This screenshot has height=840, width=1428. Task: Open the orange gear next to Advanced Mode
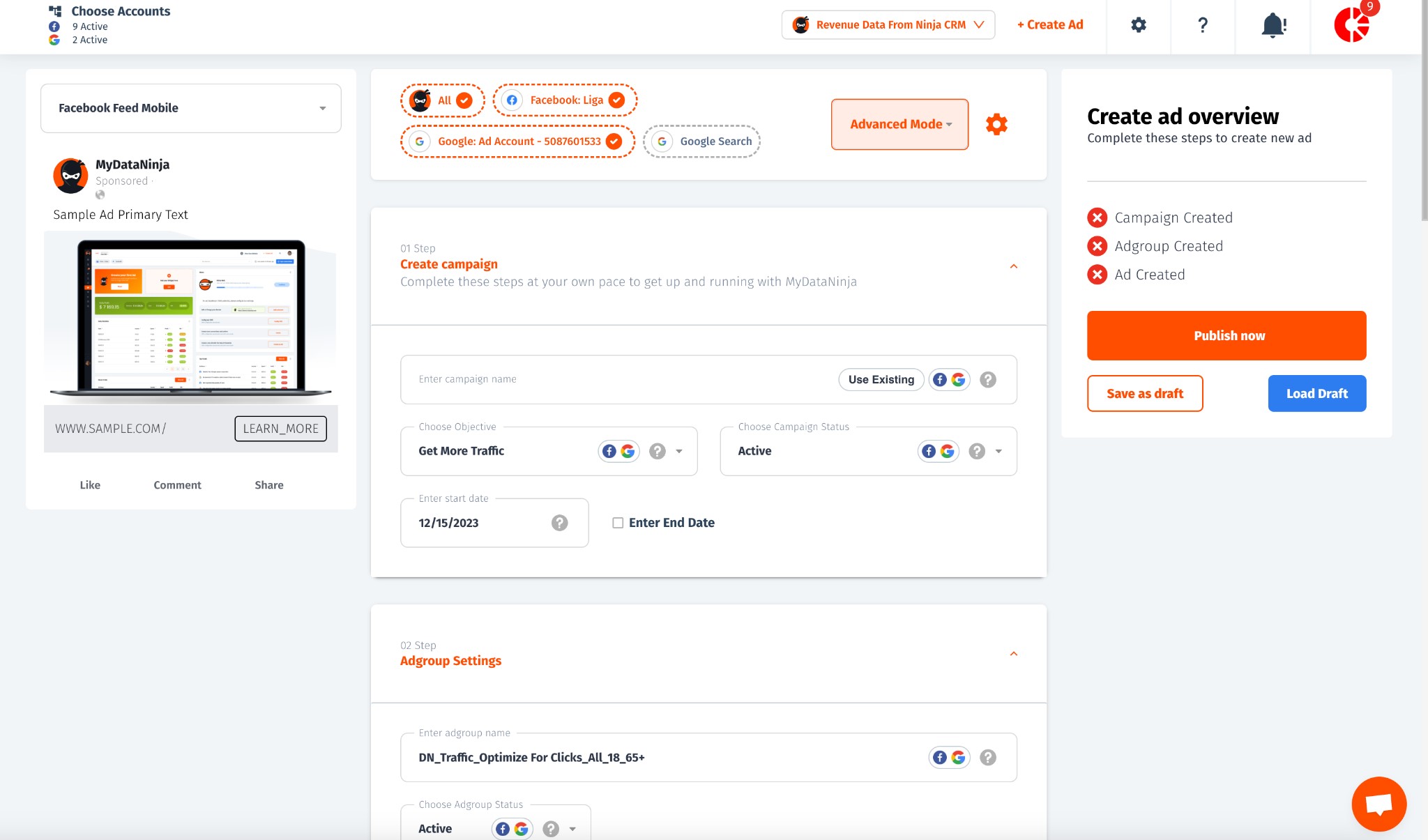(996, 125)
